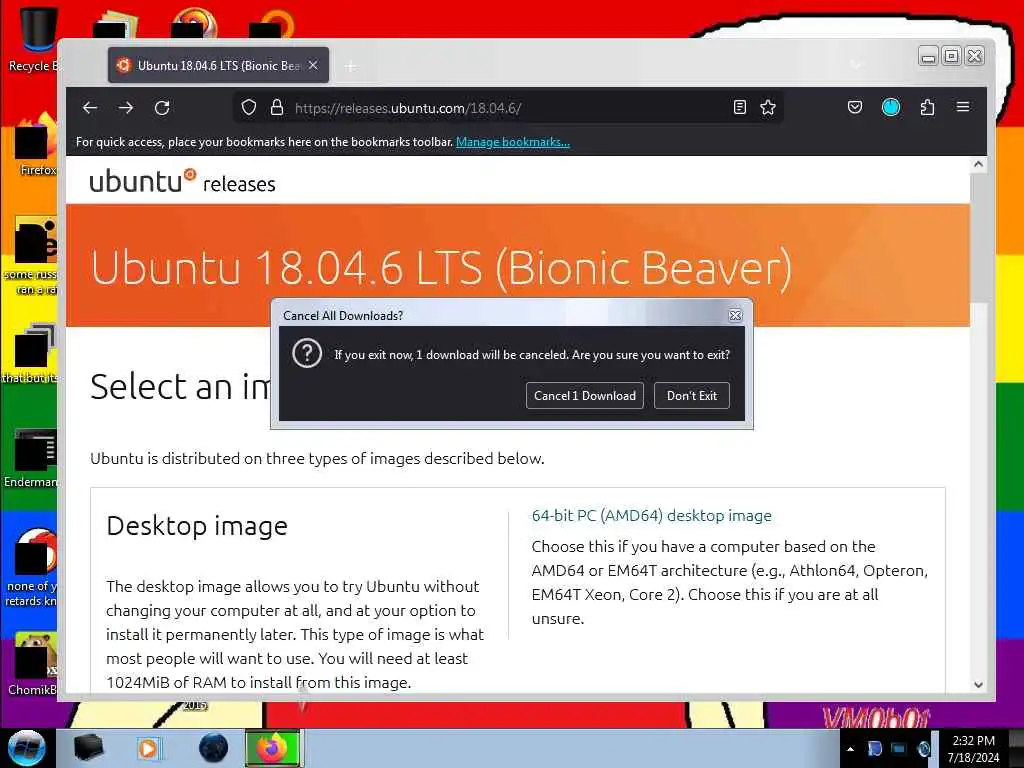Open a new tab with the plus button
Viewport: 1024px width, 768px height.
[351, 66]
